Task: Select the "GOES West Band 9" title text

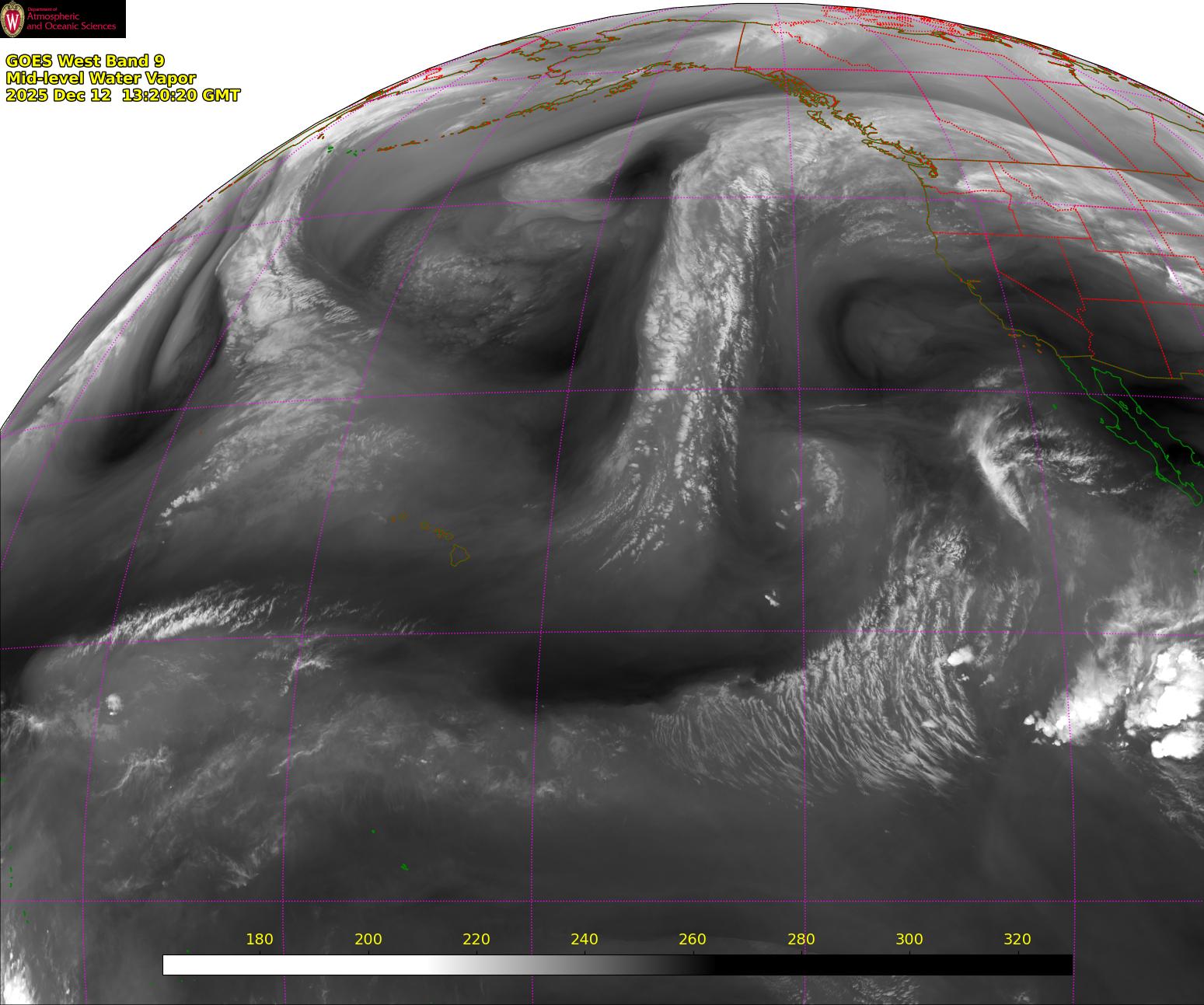Action: pyautogui.click(x=85, y=61)
